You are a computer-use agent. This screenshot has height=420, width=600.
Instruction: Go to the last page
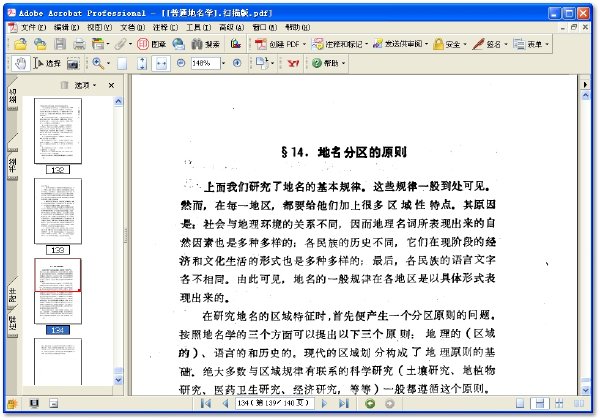coord(344,403)
